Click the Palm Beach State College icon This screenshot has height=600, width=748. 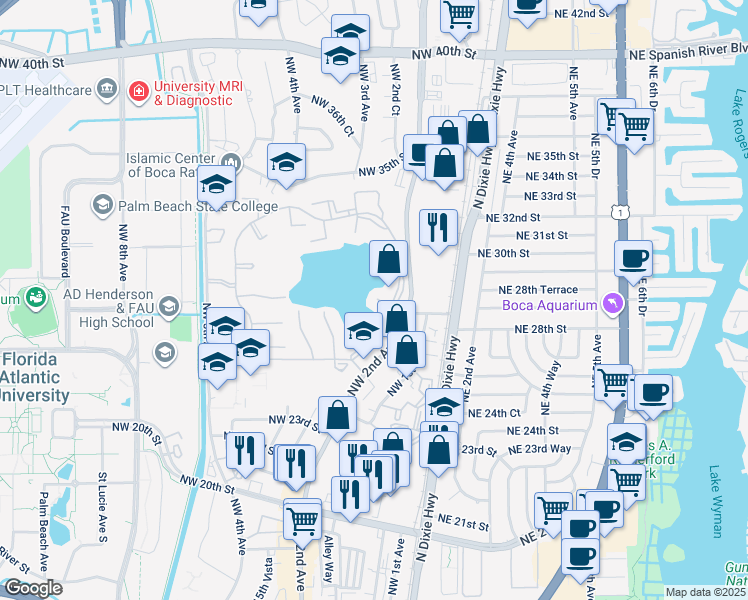[102, 206]
